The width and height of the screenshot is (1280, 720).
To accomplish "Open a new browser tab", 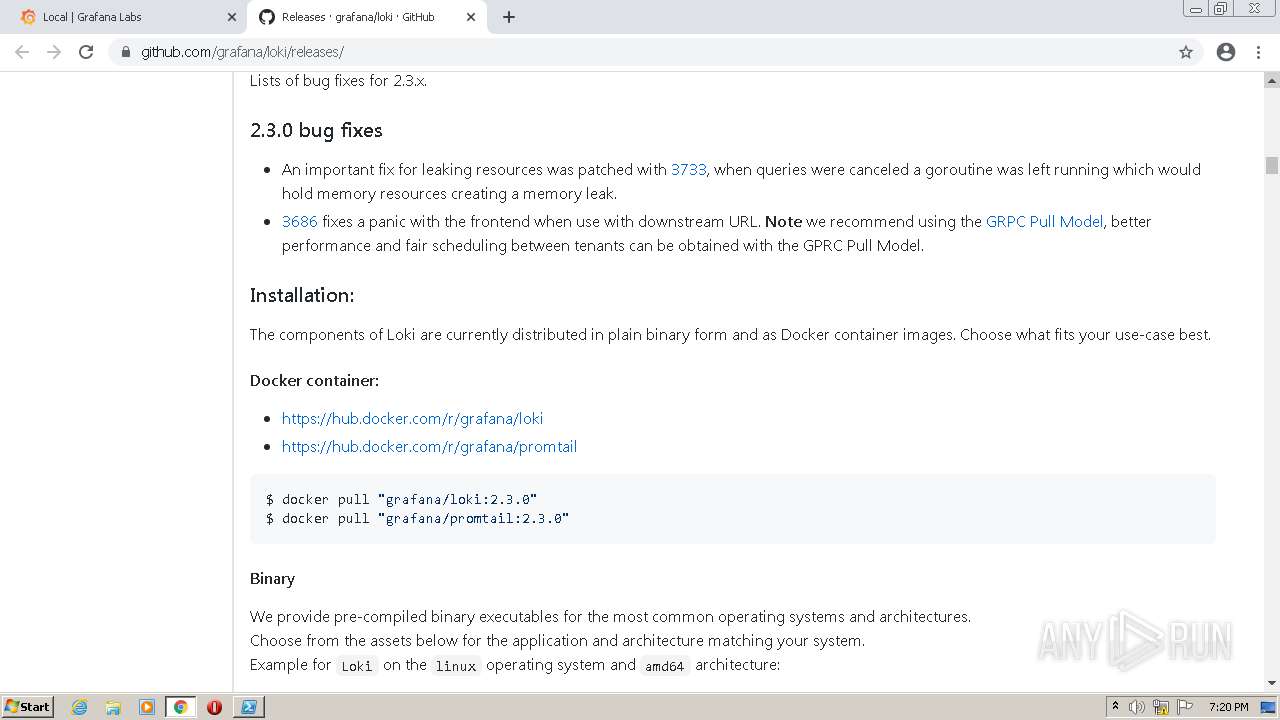I will (508, 17).
